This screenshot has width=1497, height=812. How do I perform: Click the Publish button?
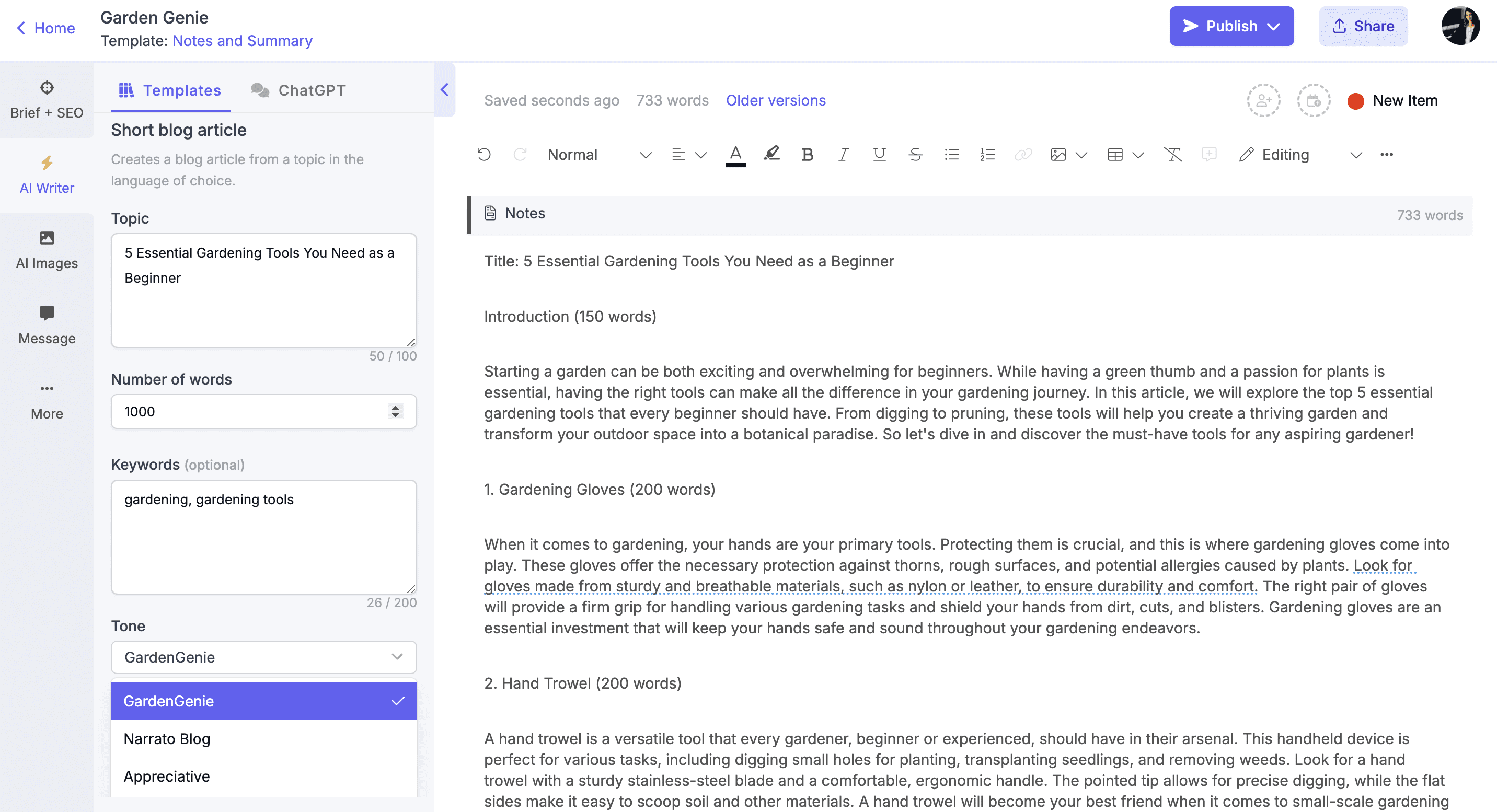click(1231, 26)
